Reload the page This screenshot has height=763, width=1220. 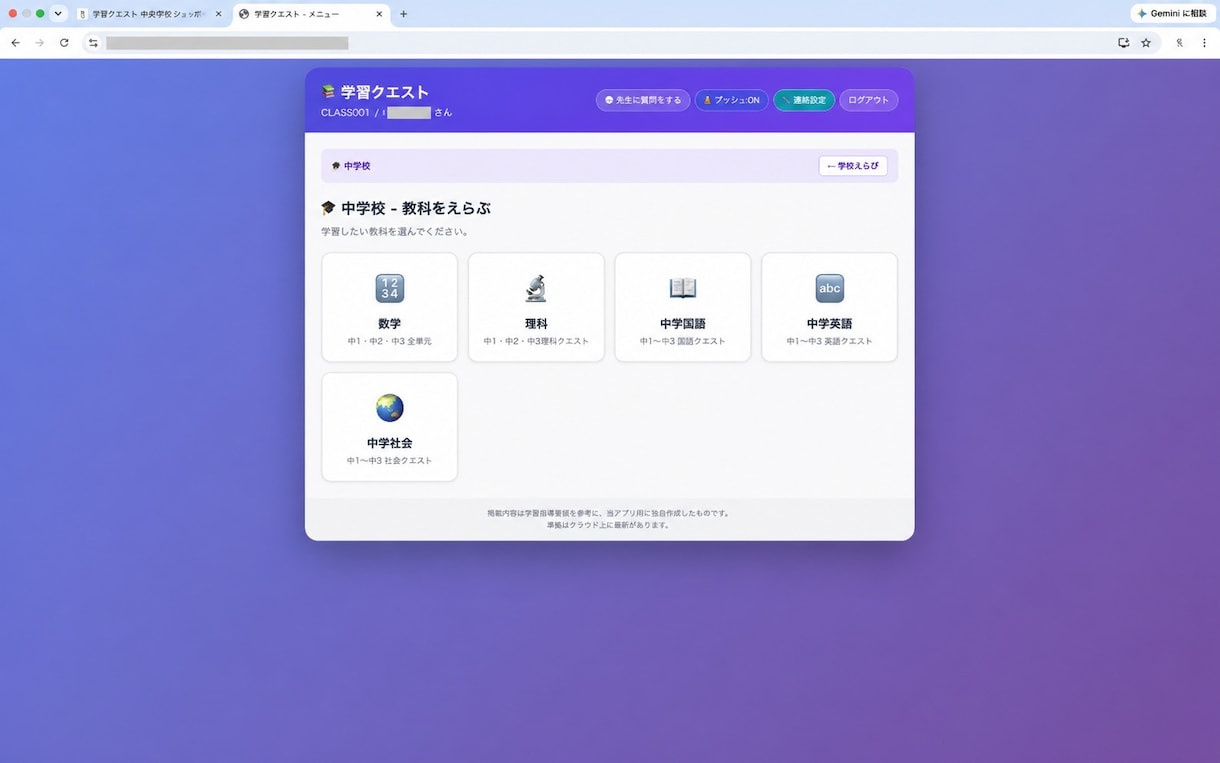64,43
